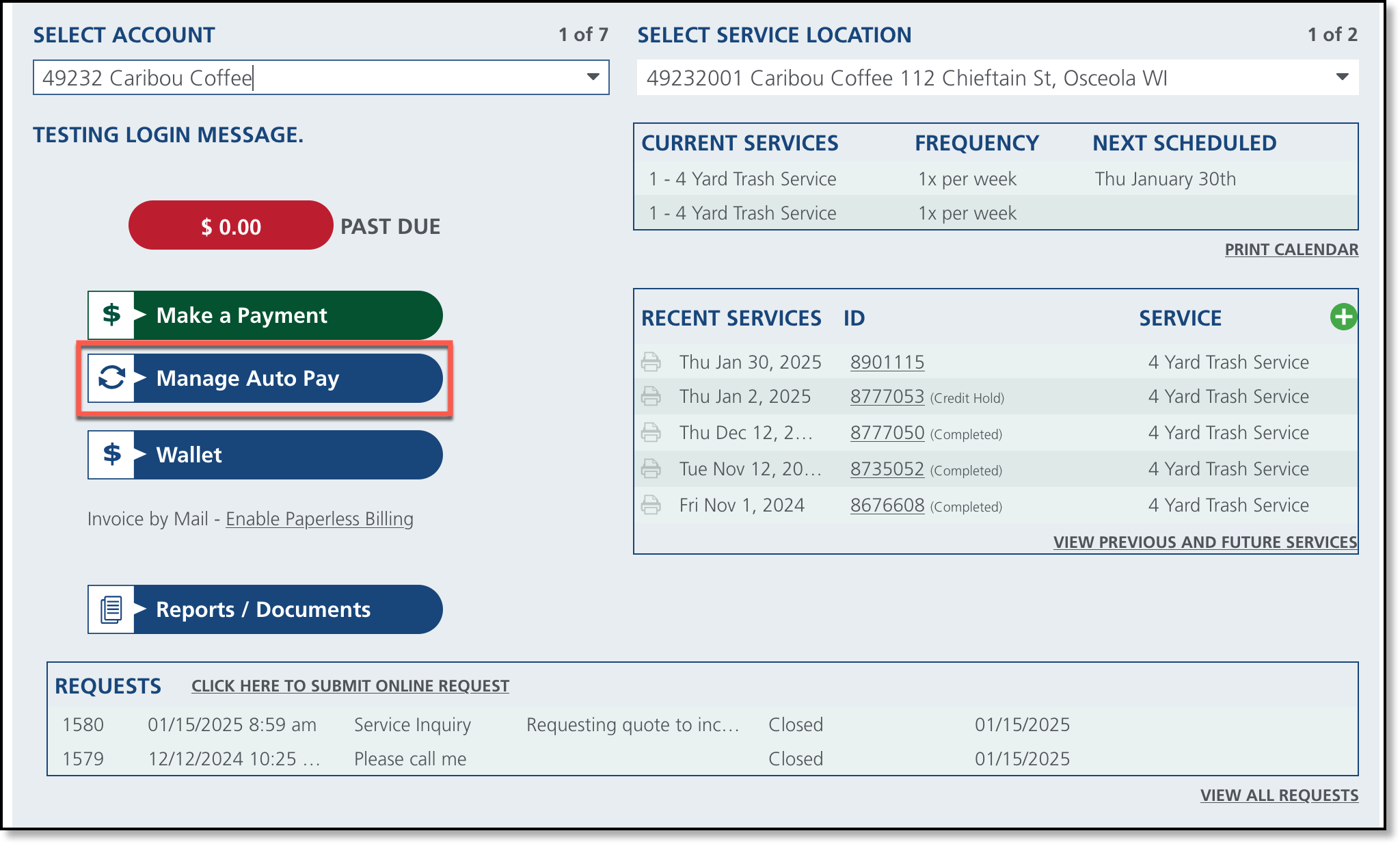Click the Reports / Documents page icon
Image resolution: width=1400 pixels, height=844 pixels.
click(x=112, y=609)
